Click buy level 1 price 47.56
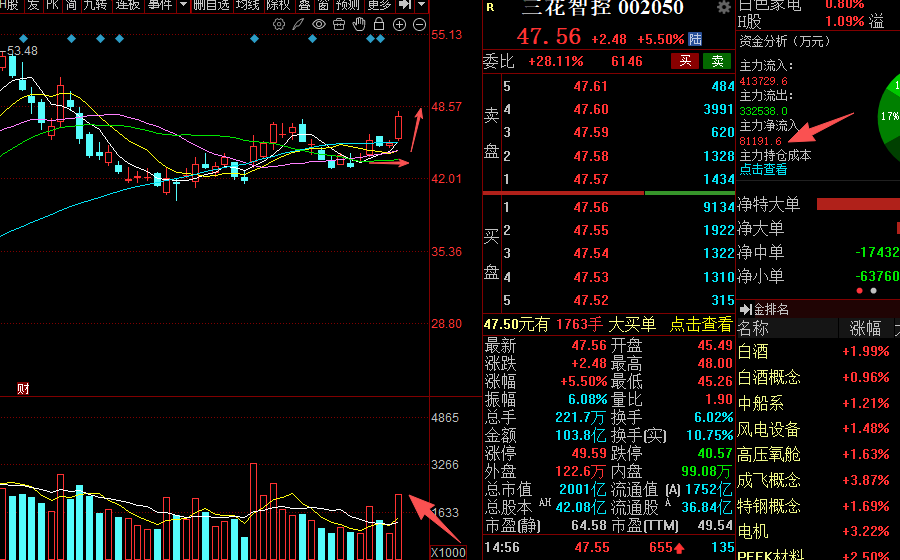Image resolution: width=900 pixels, height=560 pixels. click(591, 208)
